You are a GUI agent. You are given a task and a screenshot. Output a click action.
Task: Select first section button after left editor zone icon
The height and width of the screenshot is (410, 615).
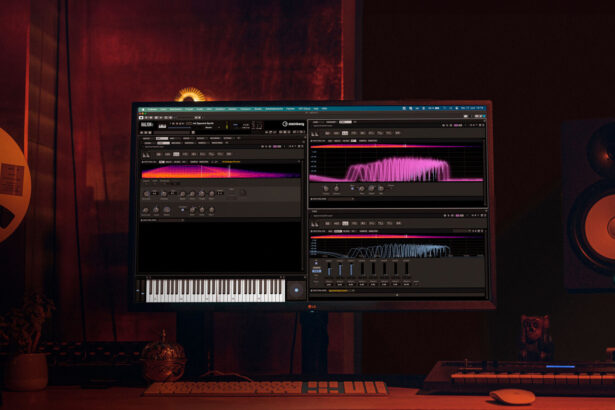tap(159, 155)
